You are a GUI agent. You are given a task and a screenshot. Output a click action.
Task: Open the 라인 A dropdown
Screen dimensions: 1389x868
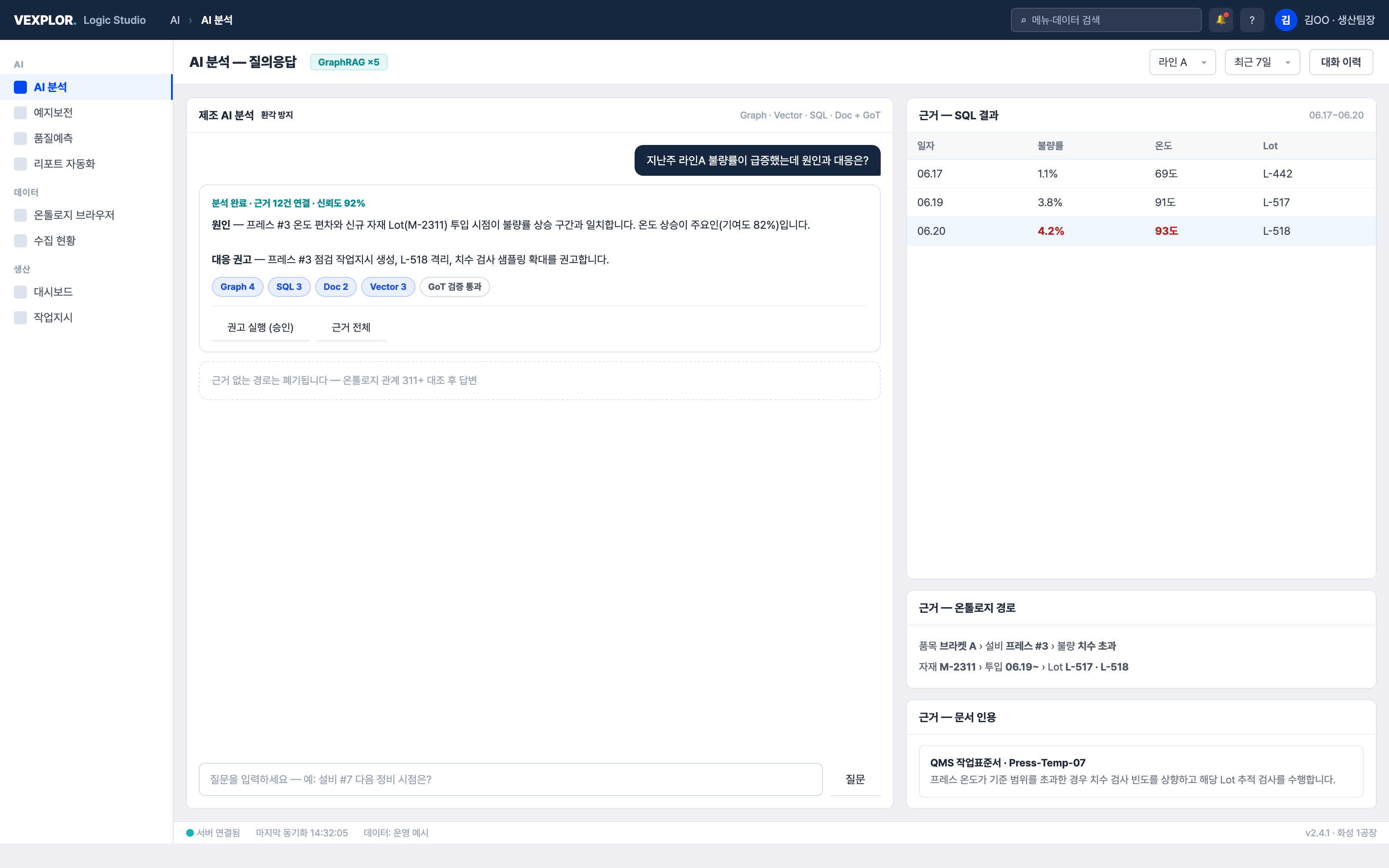coord(1182,62)
